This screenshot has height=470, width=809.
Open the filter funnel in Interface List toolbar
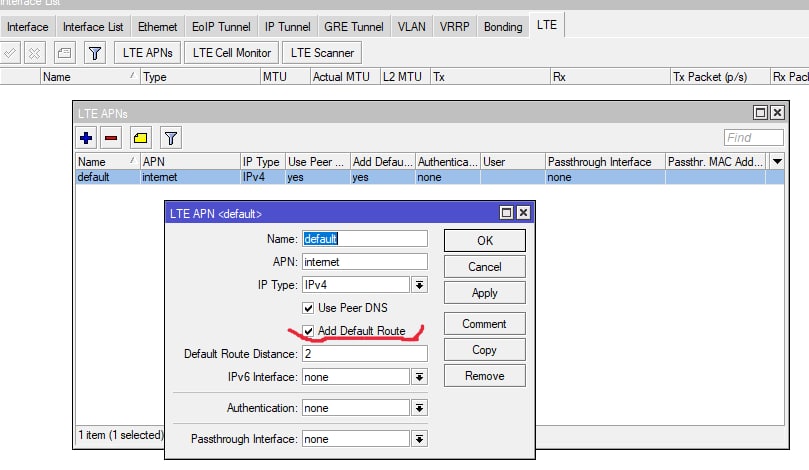pos(95,53)
